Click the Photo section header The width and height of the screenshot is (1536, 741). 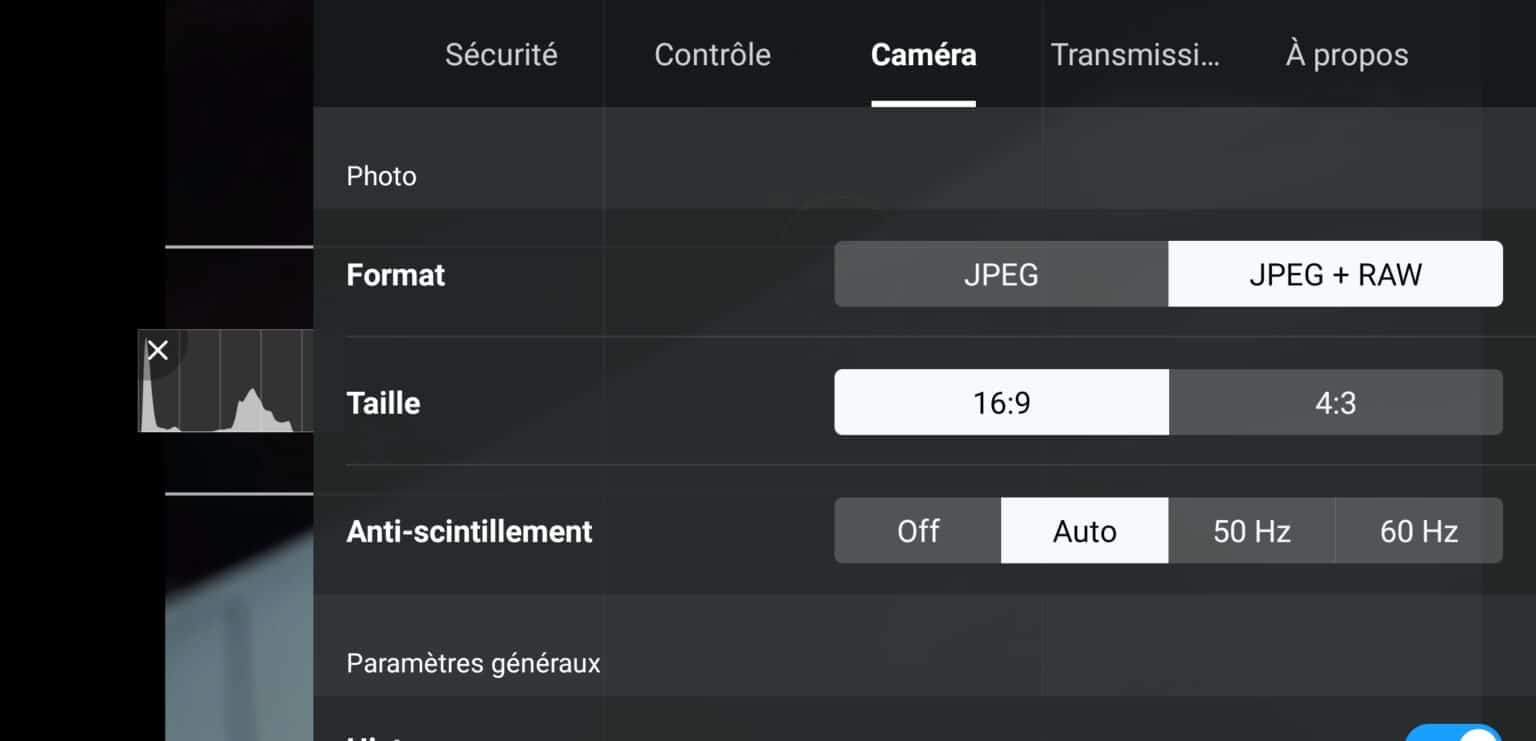click(381, 176)
